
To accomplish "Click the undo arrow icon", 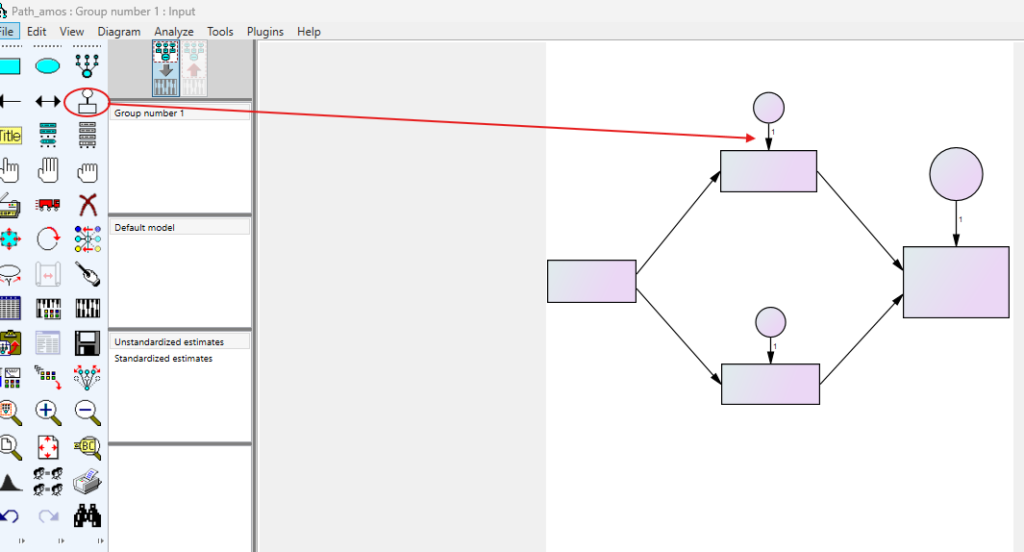I will click(9, 516).
